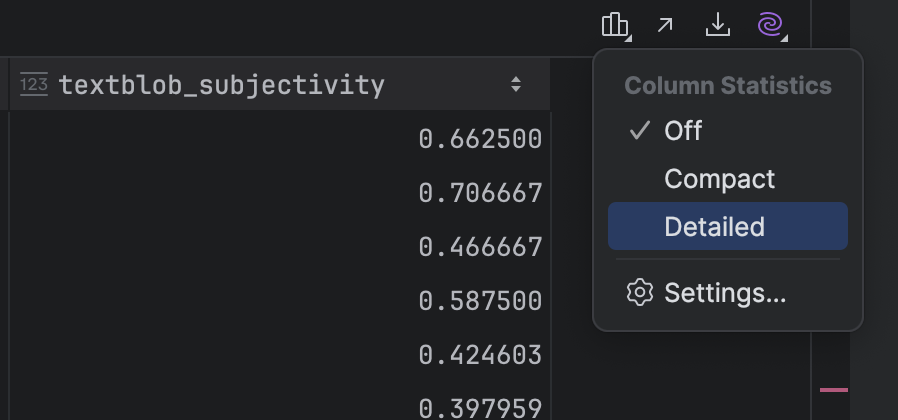Click the numeric type icon of textblob_subjectivity
Screen dimensions: 898x420
[x=34, y=84]
